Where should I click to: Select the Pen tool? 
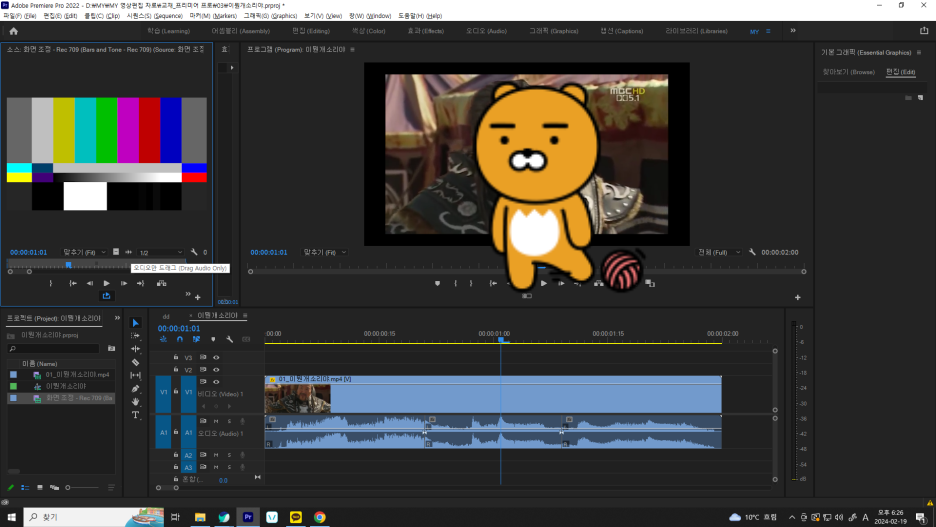pos(136,389)
